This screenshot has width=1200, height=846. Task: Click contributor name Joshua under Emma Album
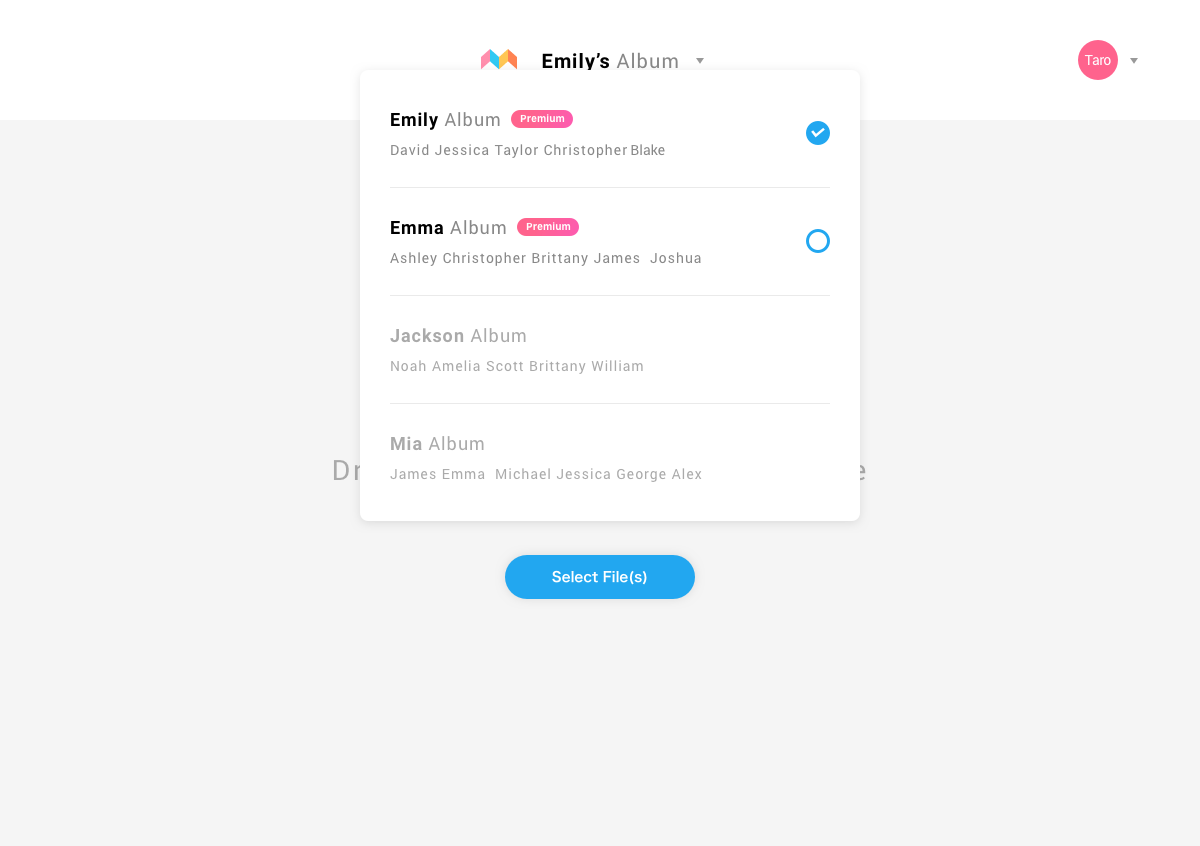[676, 258]
